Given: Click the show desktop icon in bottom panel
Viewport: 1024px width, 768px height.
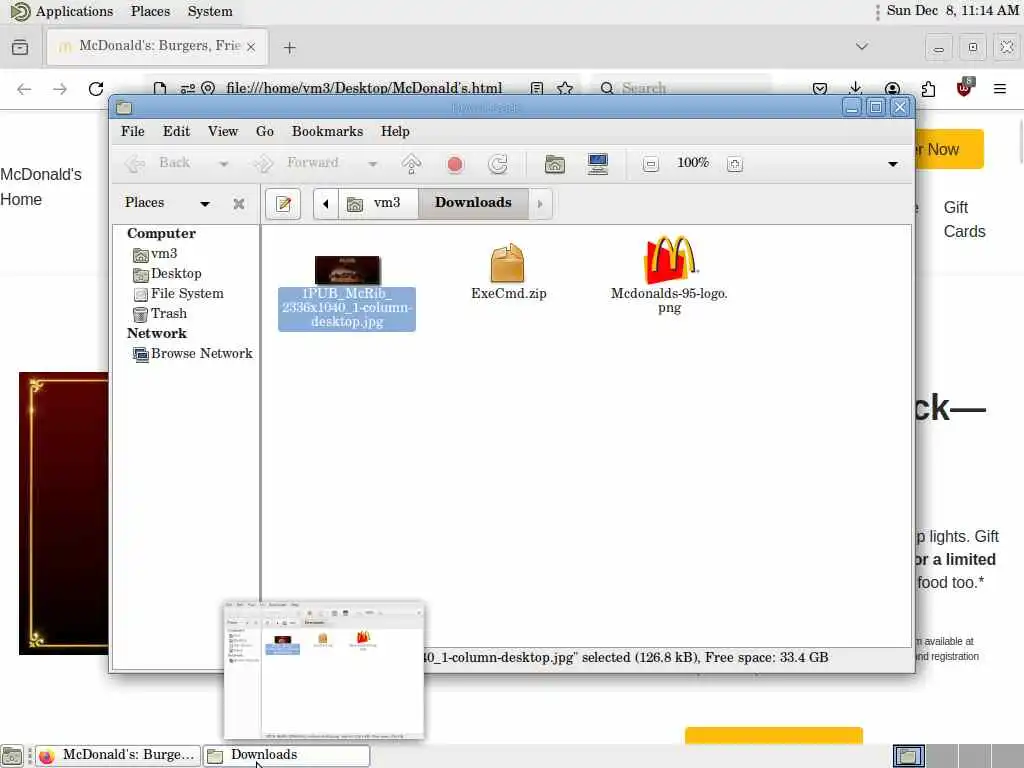Looking at the screenshot, I should pos(12,756).
